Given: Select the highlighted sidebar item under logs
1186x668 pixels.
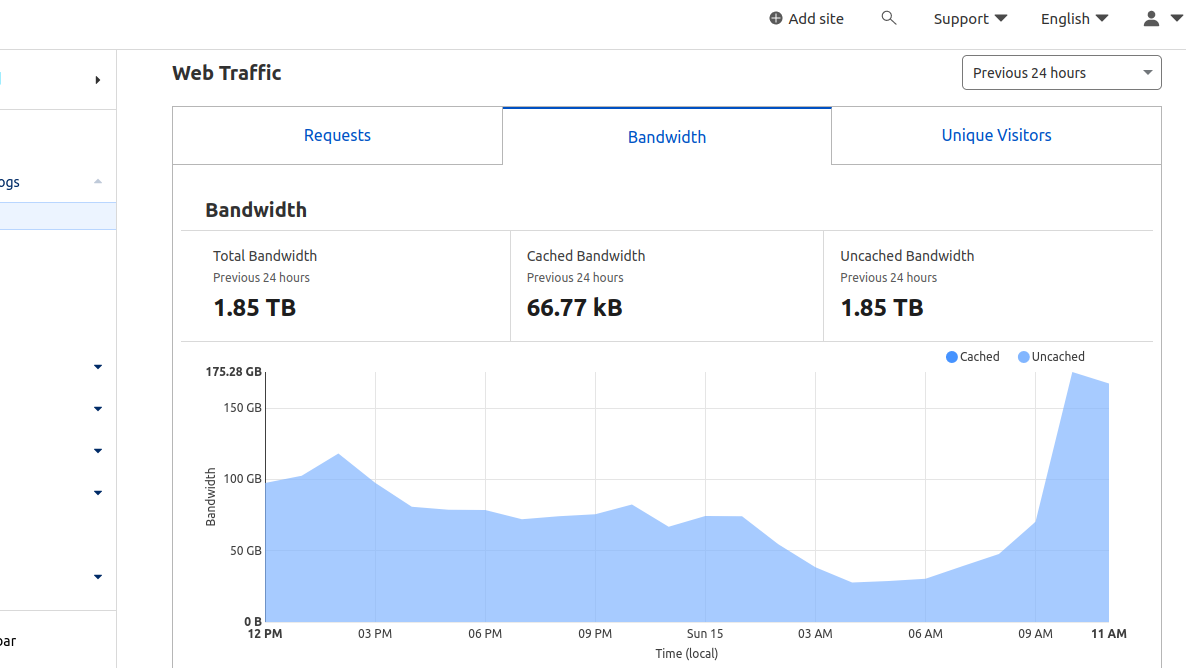Looking at the screenshot, I should click(x=58, y=216).
